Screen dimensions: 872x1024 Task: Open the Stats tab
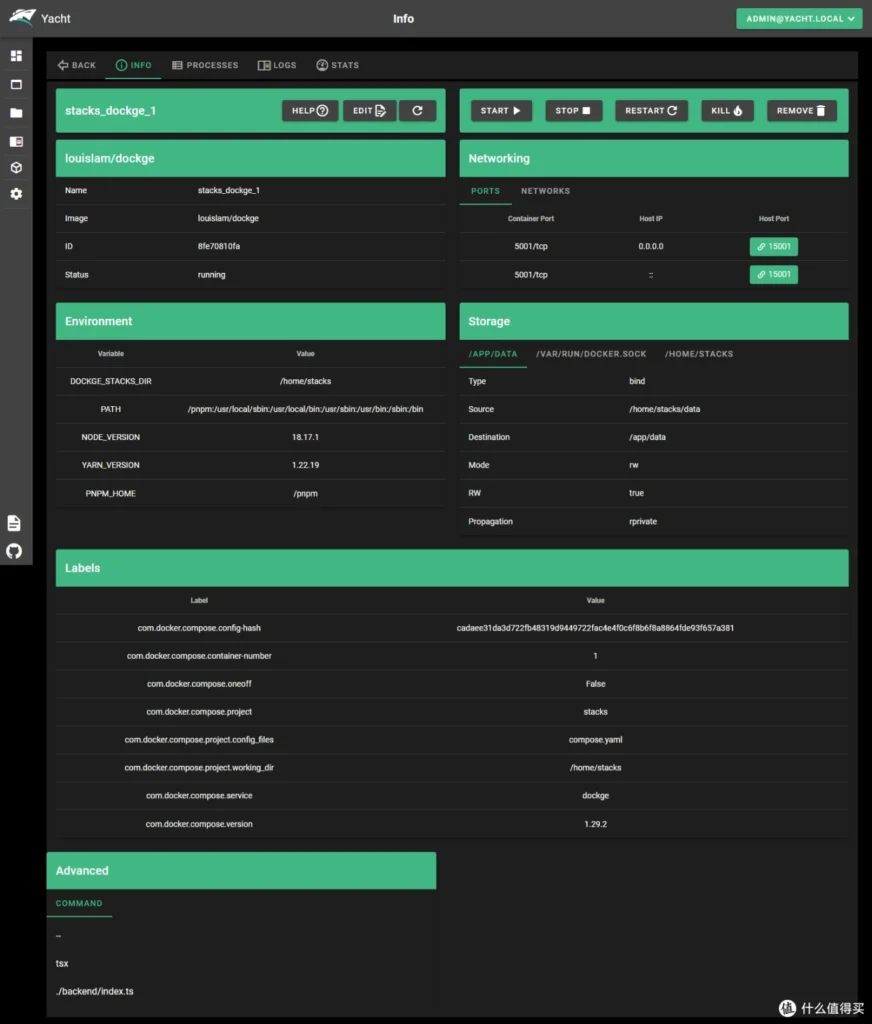tap(337, 65)
